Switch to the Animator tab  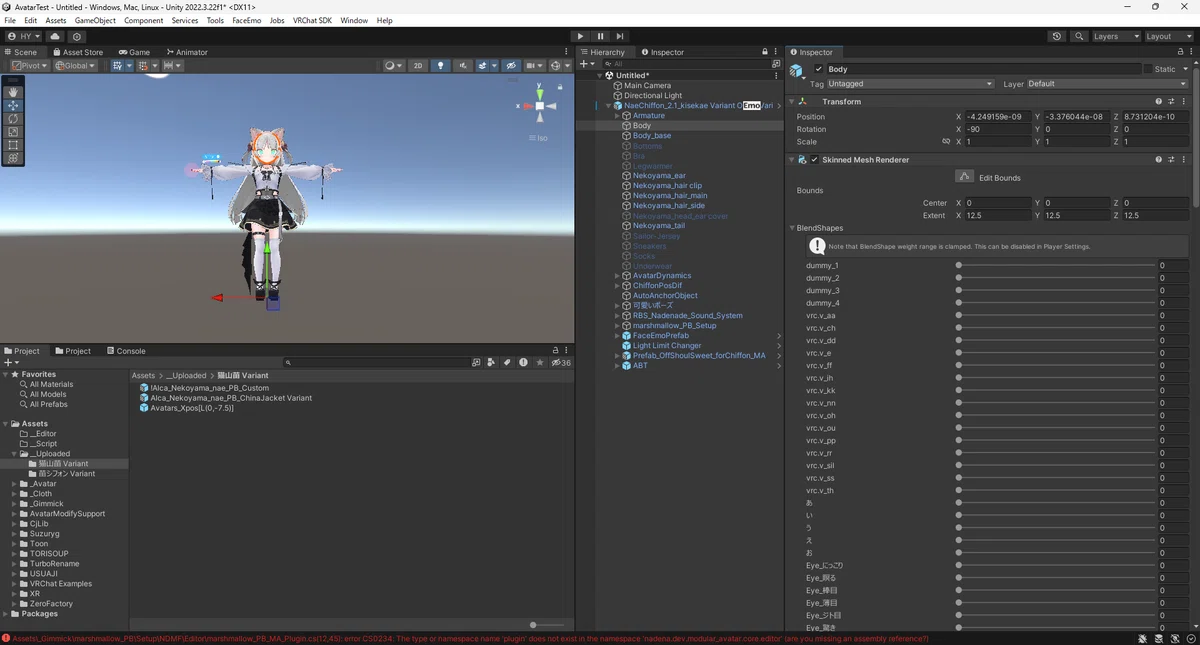187,52
